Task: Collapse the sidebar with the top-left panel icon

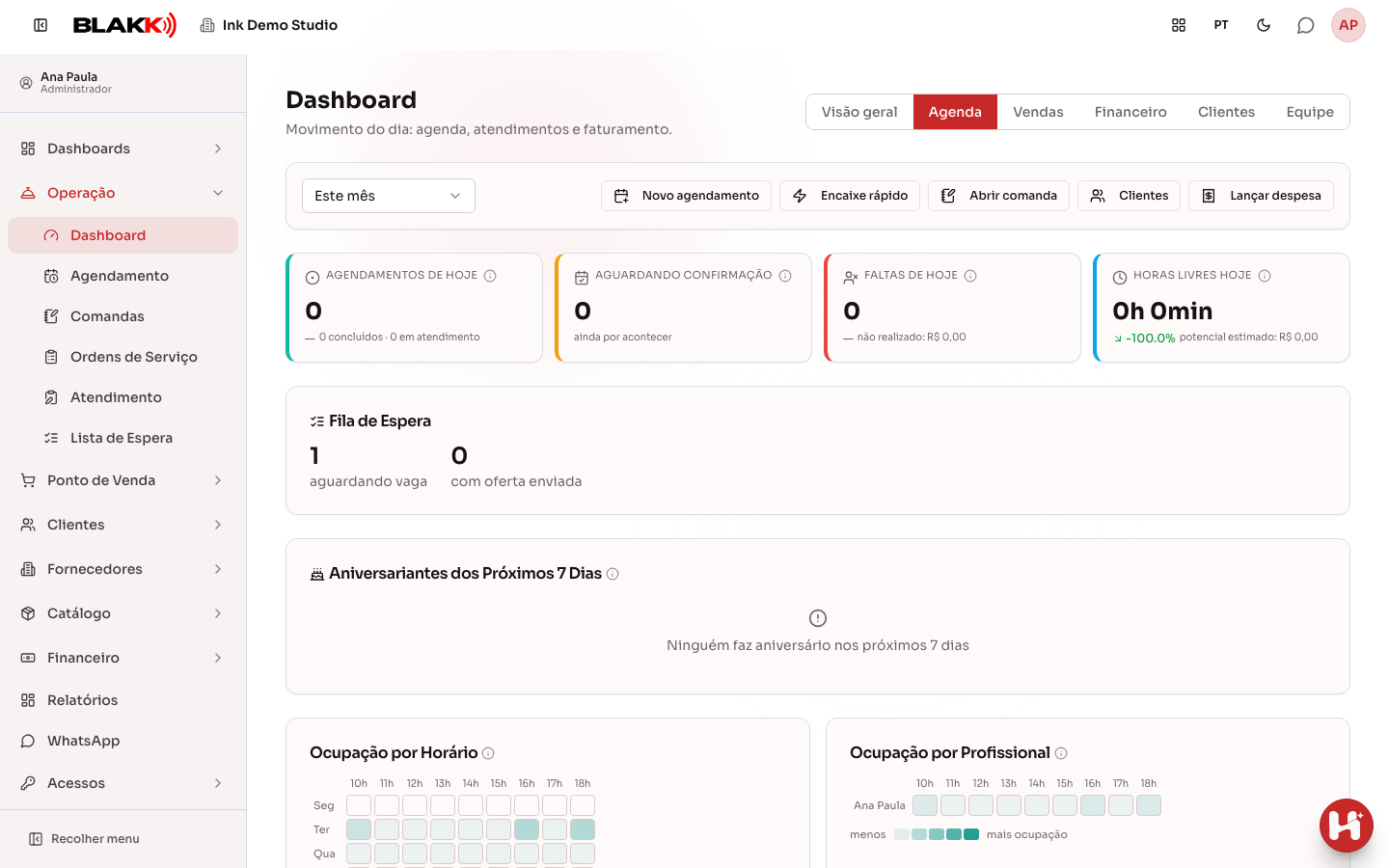Action: pyautogui.click(x=41, y=25)
